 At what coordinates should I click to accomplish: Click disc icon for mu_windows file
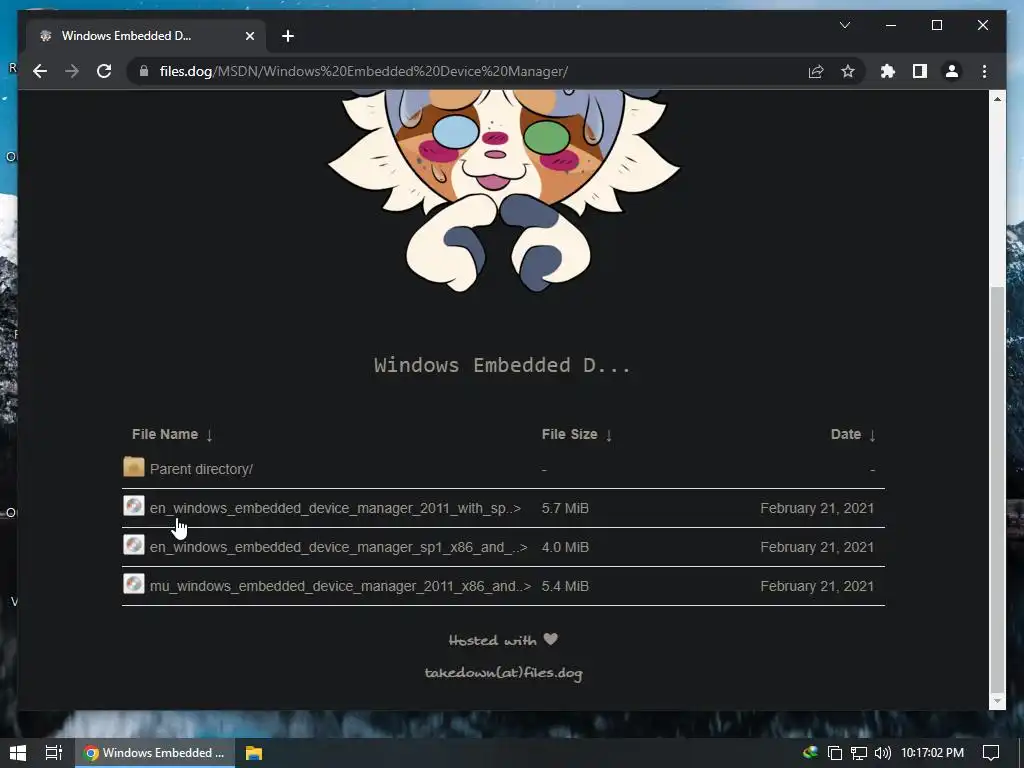click(x=134, y=584)
